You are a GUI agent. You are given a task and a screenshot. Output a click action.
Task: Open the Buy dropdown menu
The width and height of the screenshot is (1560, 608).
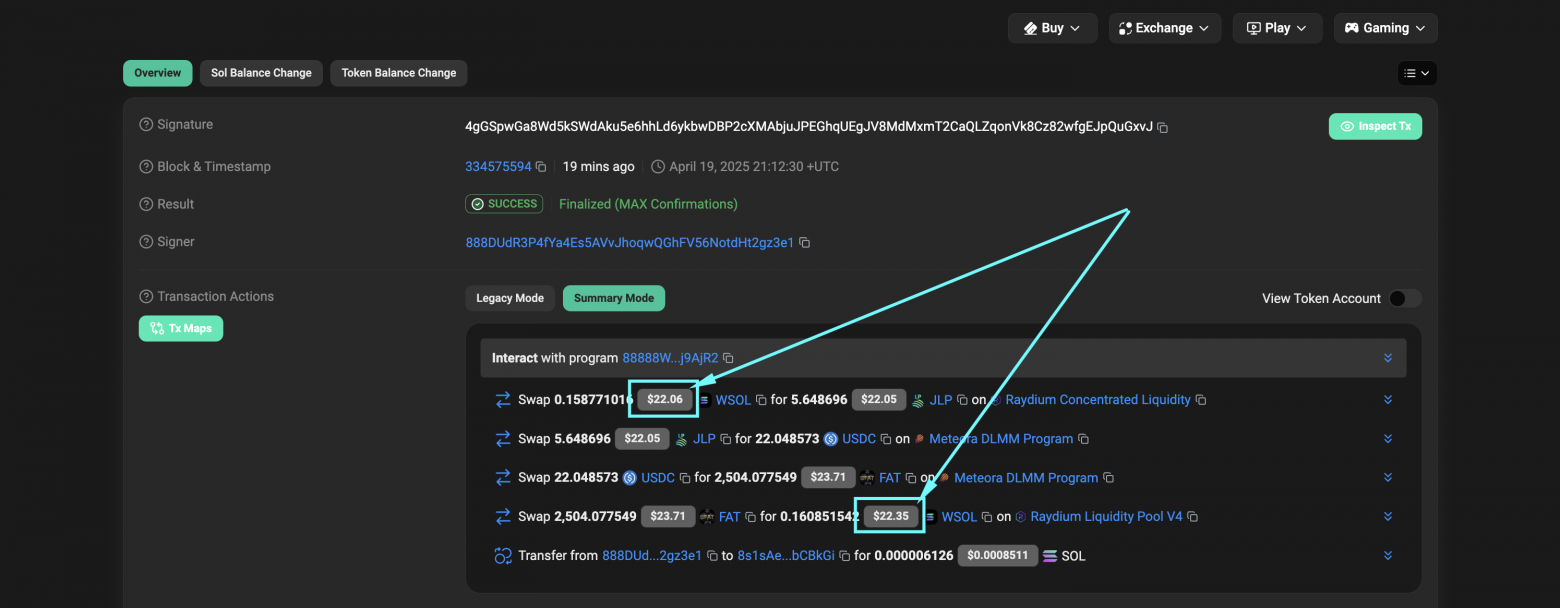point(1052,28)
